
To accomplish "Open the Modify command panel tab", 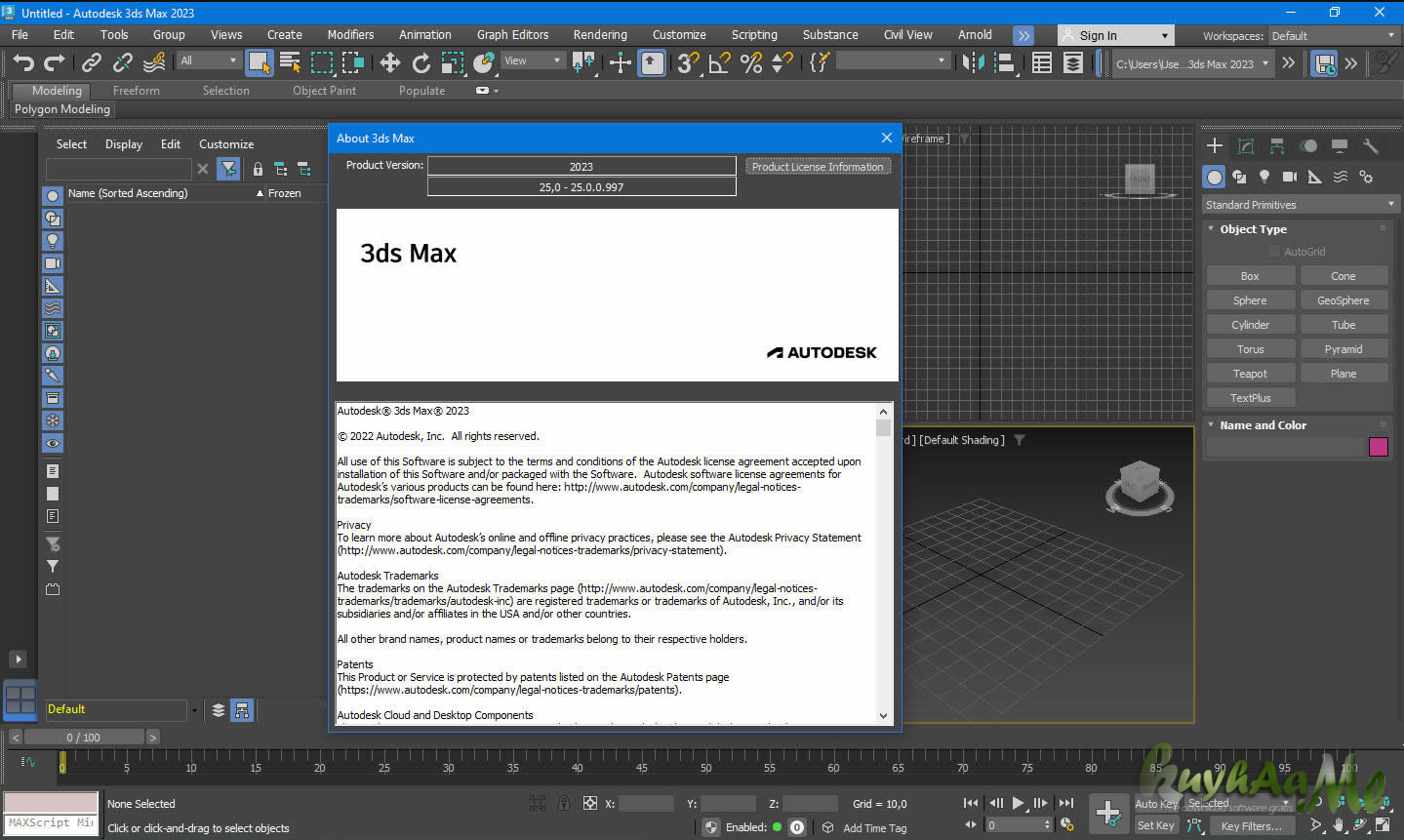I will pos(1246,146).
